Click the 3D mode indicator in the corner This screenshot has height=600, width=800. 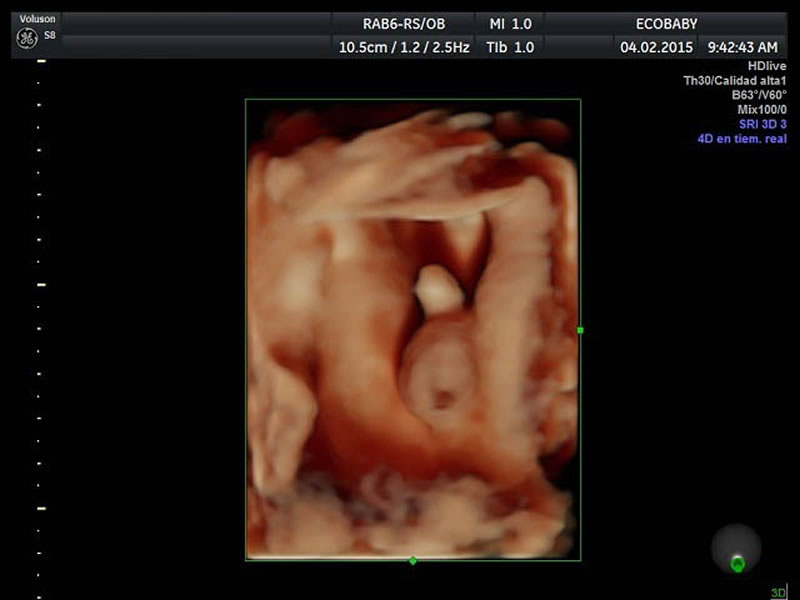[x=778, y=592]
